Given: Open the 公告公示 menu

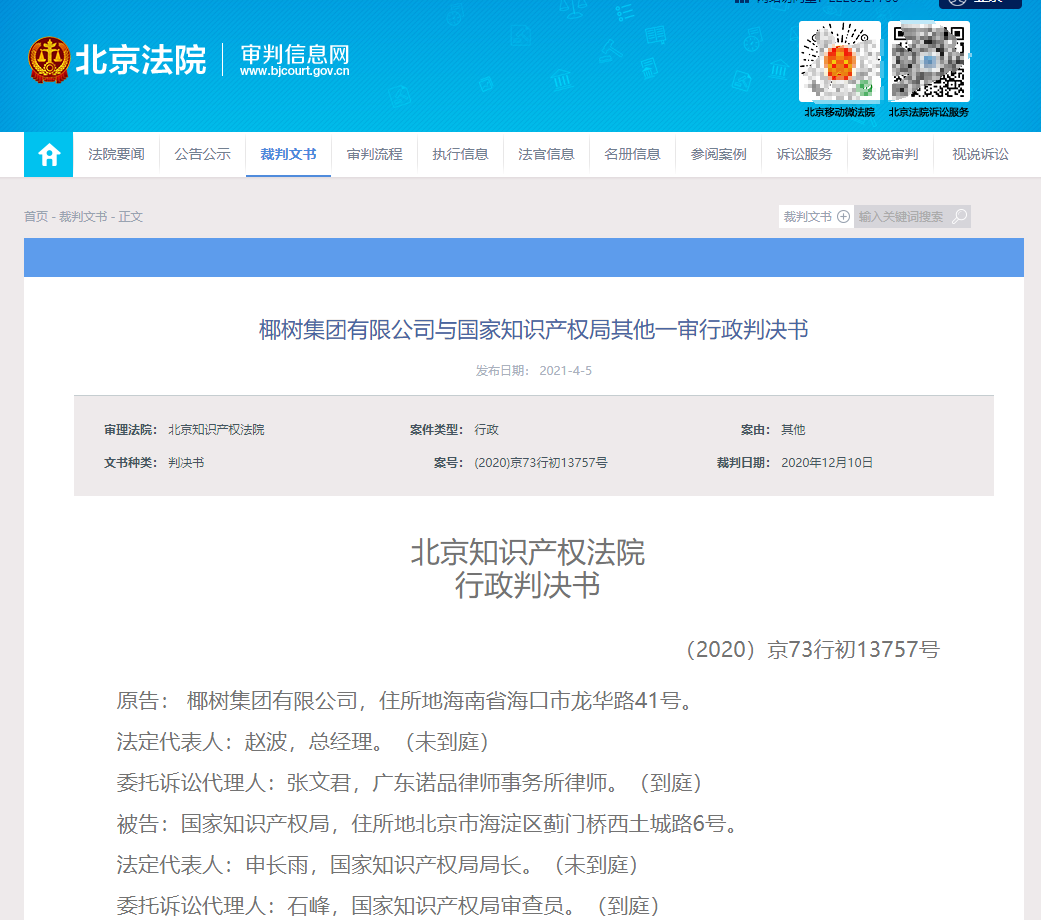Looking at the screenshot, I should point(202,155).
